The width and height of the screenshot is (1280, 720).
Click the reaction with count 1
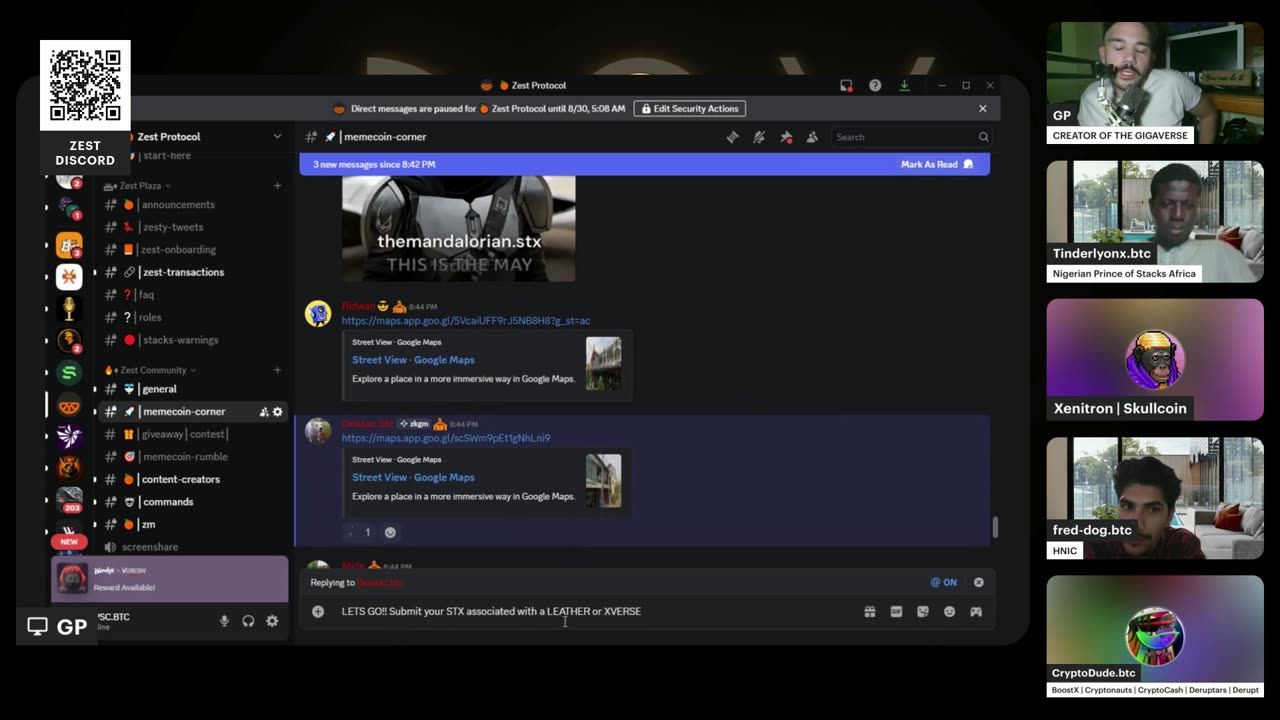click(x=358, y=532)
